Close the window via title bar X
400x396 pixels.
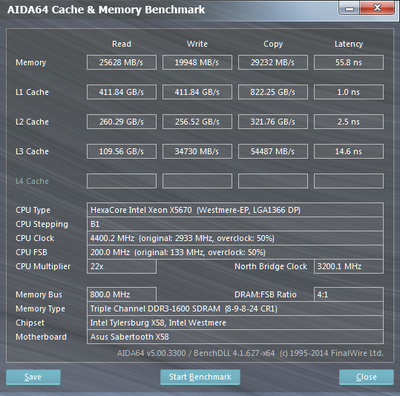tap(377, 8)
